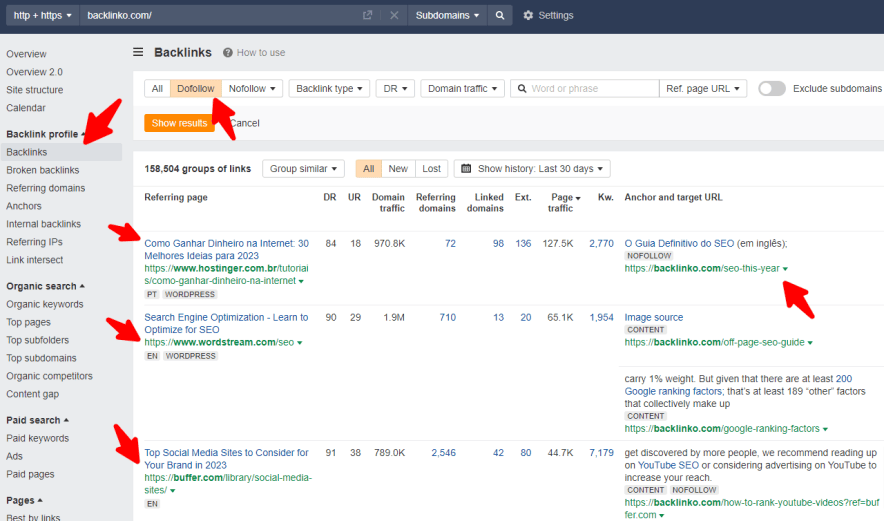This screenshot has height=521, width=884.
Task: Select the Lost links filter
Action: (431, 169)
